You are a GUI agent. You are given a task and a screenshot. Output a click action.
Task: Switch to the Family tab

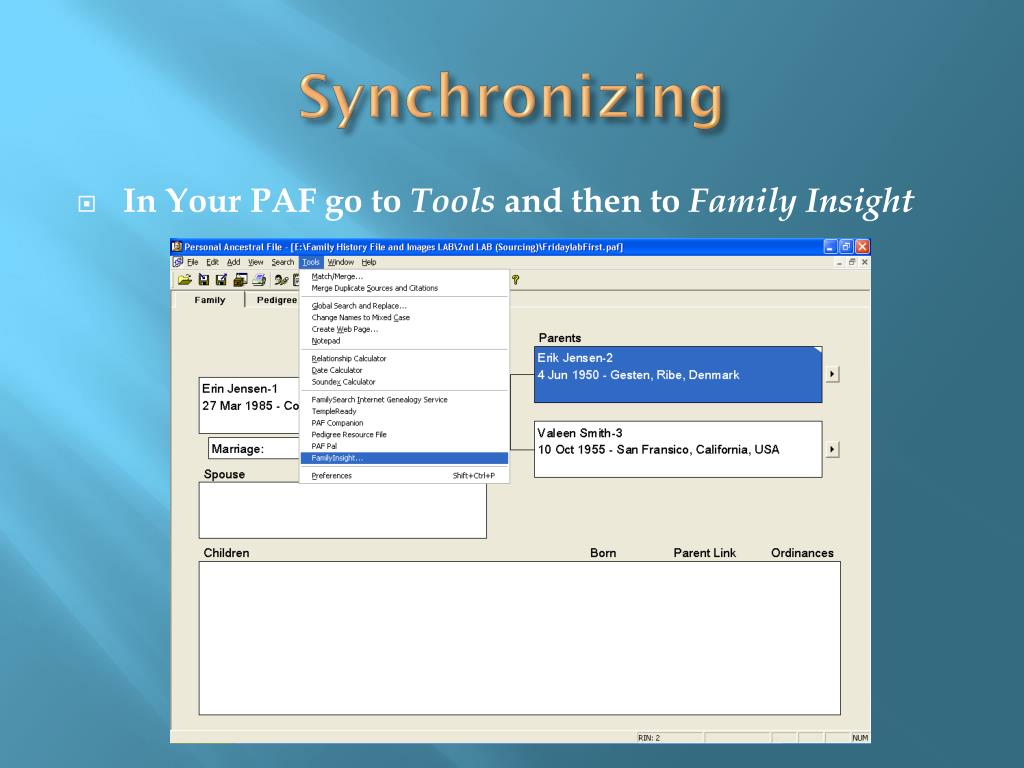(x=210, y=300)
